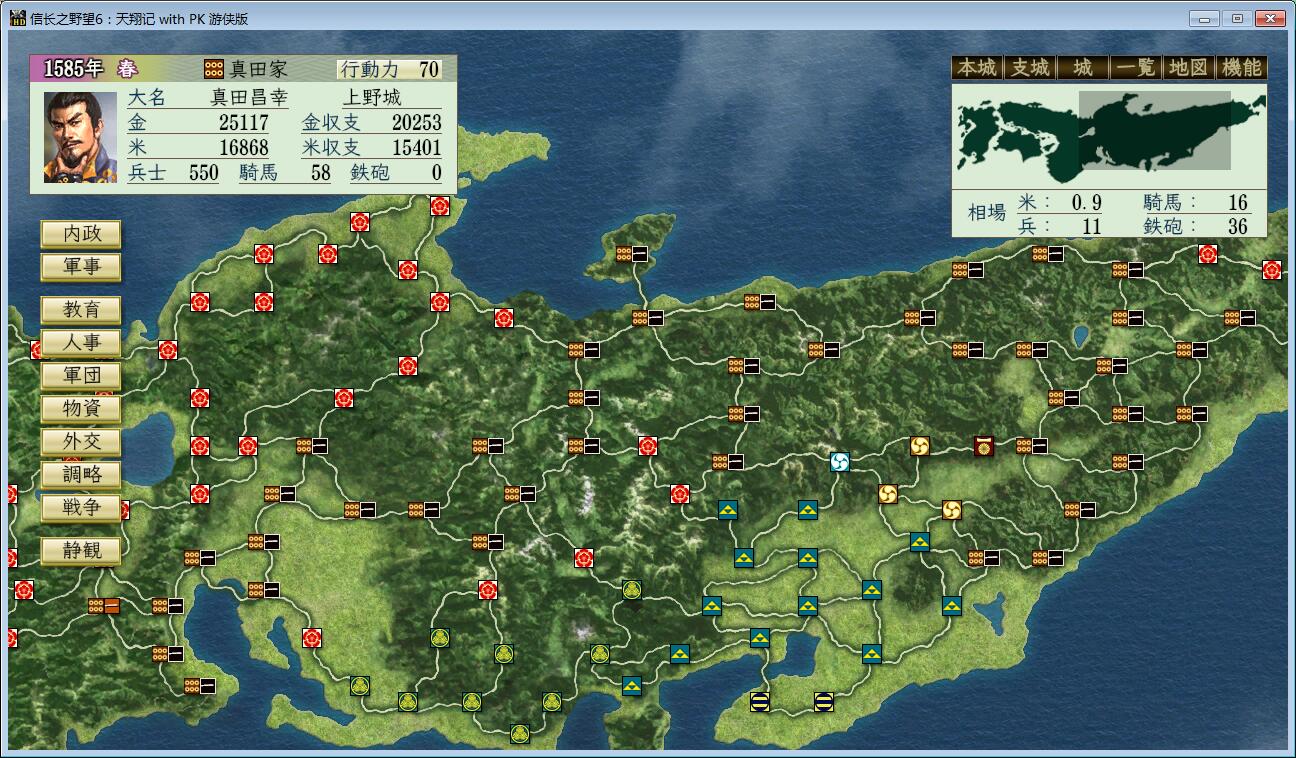Image resolution: width=1296 pixels, height=758 pixels.
Task: Select the Sanada castle with orange banner
Action: click(x=103, y=605)
